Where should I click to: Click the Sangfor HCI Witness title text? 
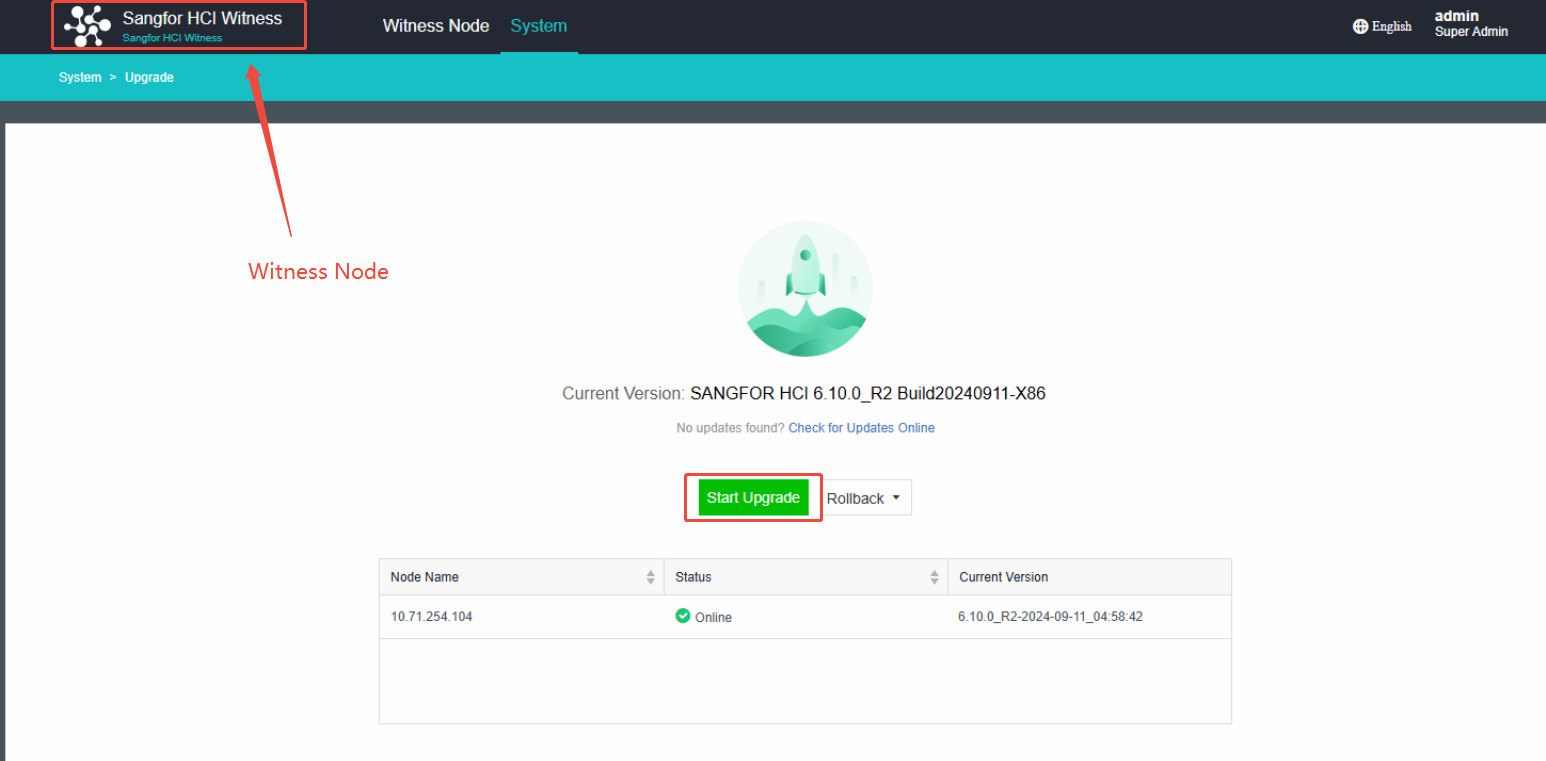202,18
